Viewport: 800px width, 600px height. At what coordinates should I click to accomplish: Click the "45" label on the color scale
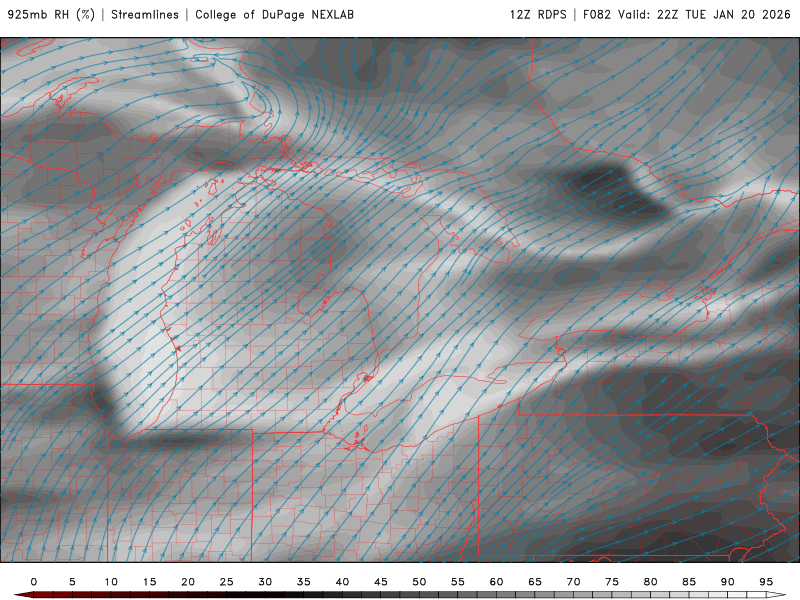[381, 582]
